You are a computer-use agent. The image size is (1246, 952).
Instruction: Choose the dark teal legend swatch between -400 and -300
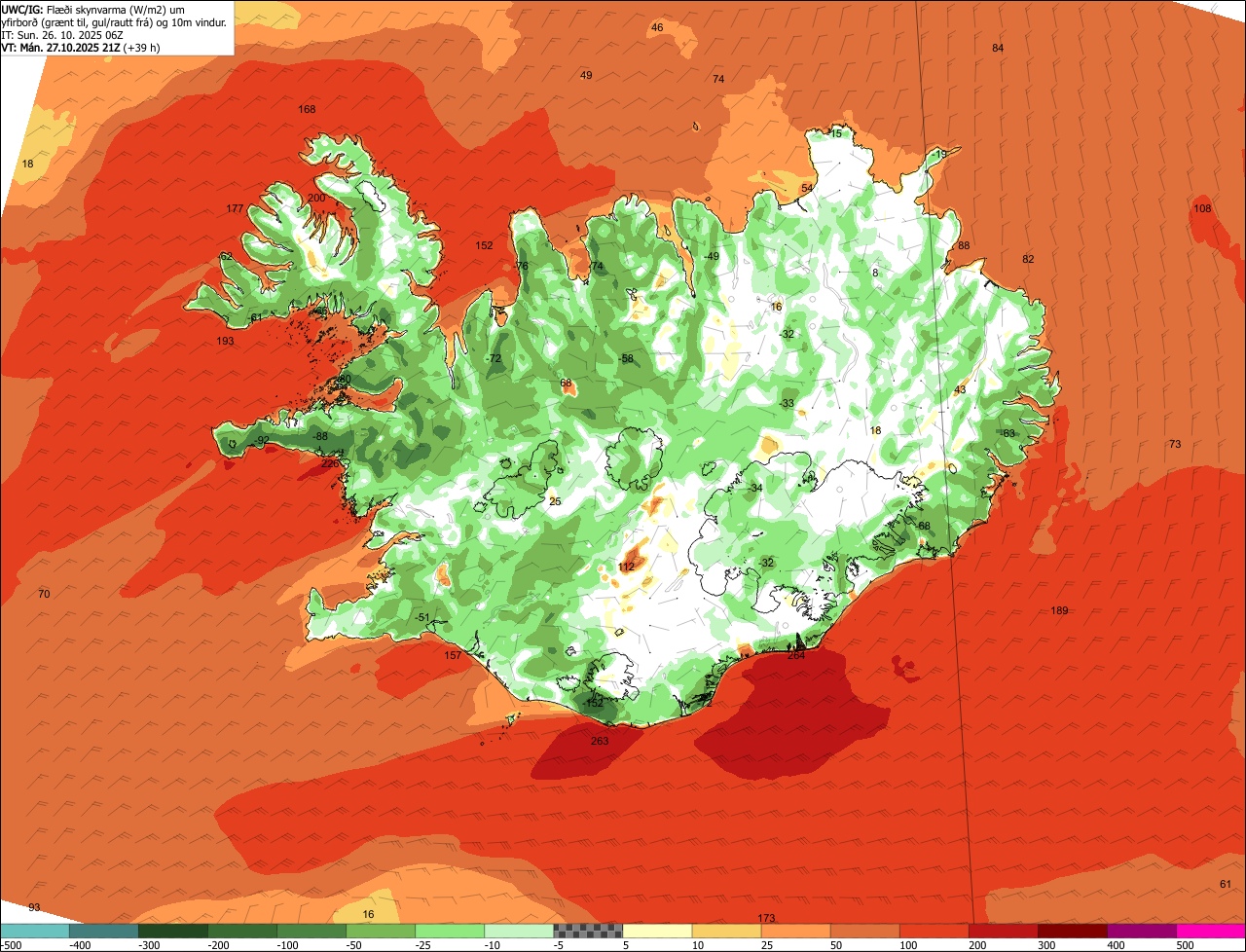pos(104,932)
